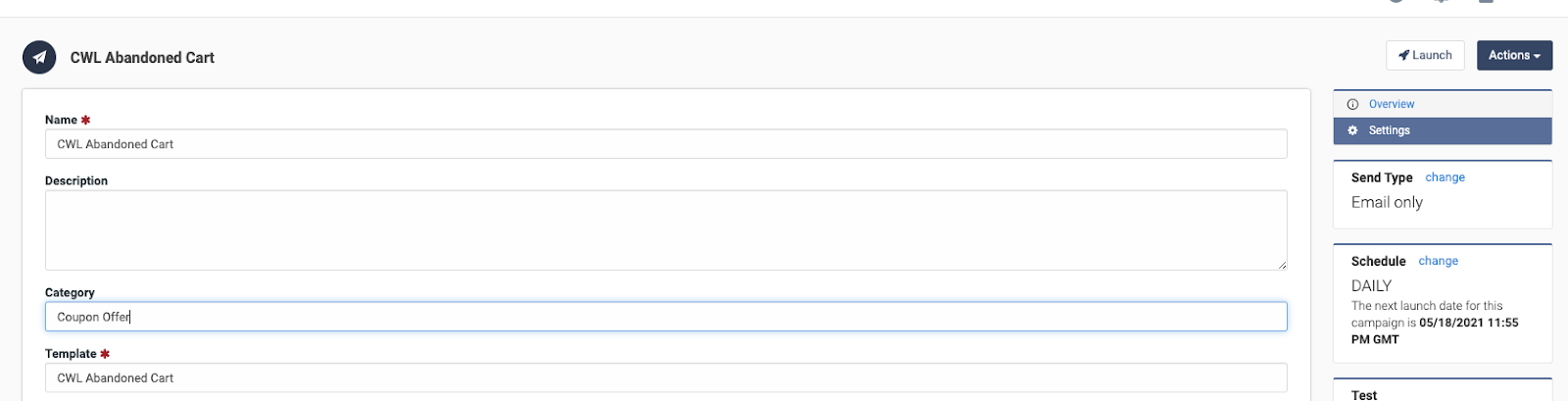Focus the Name input field

coord(665,144)
